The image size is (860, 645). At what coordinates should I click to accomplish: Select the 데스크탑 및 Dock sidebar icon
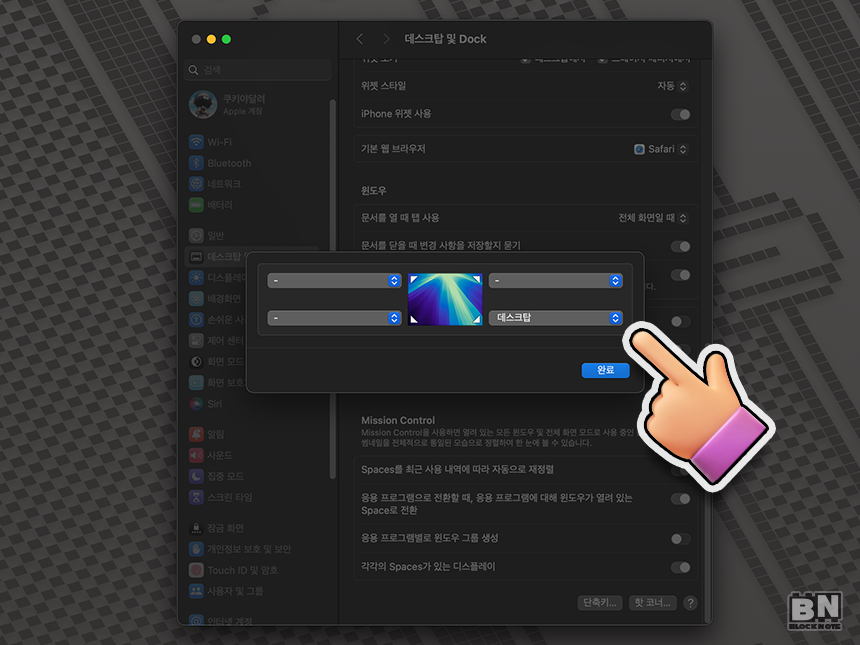(x=196, y=256)
